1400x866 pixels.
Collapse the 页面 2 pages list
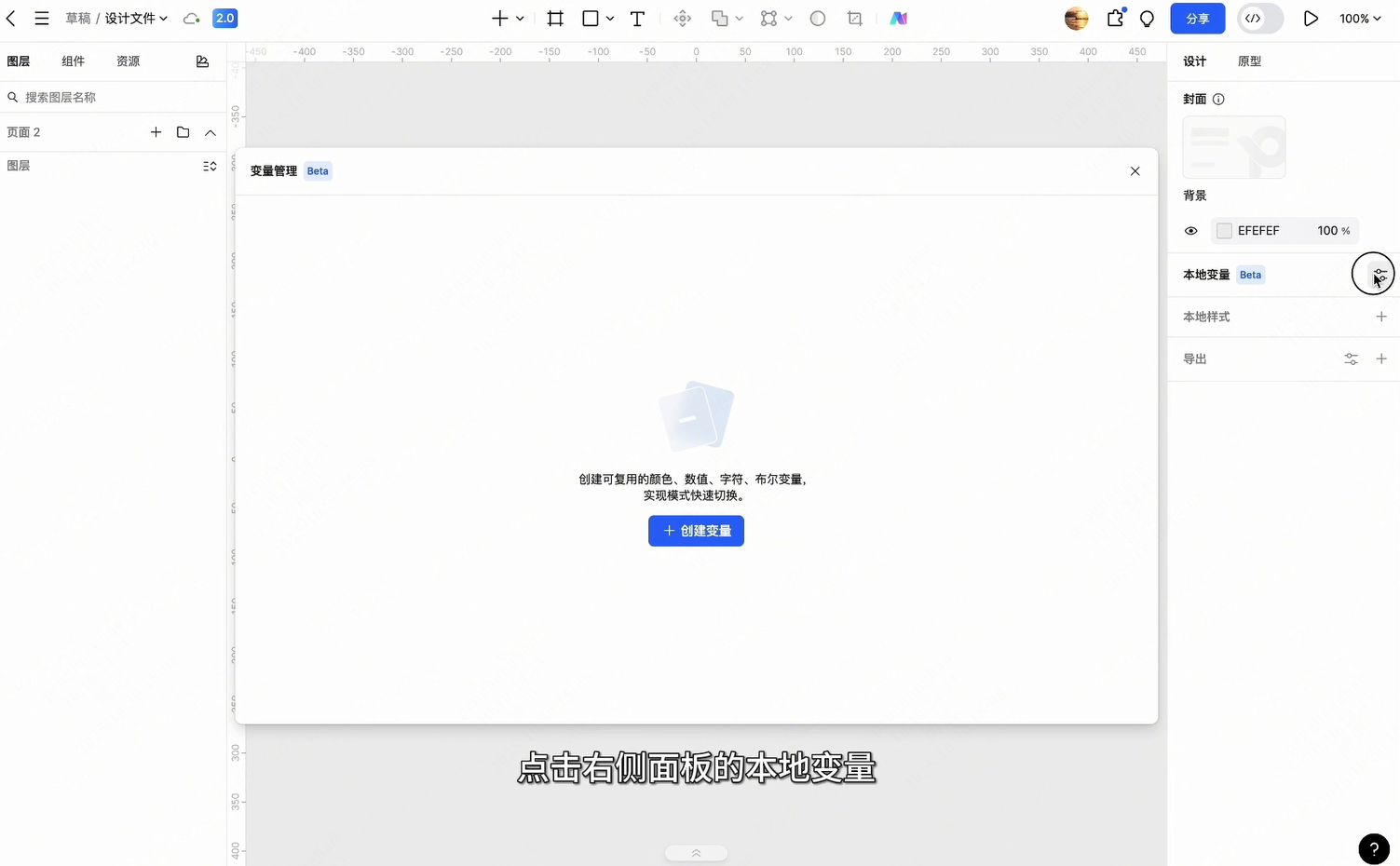211,132
